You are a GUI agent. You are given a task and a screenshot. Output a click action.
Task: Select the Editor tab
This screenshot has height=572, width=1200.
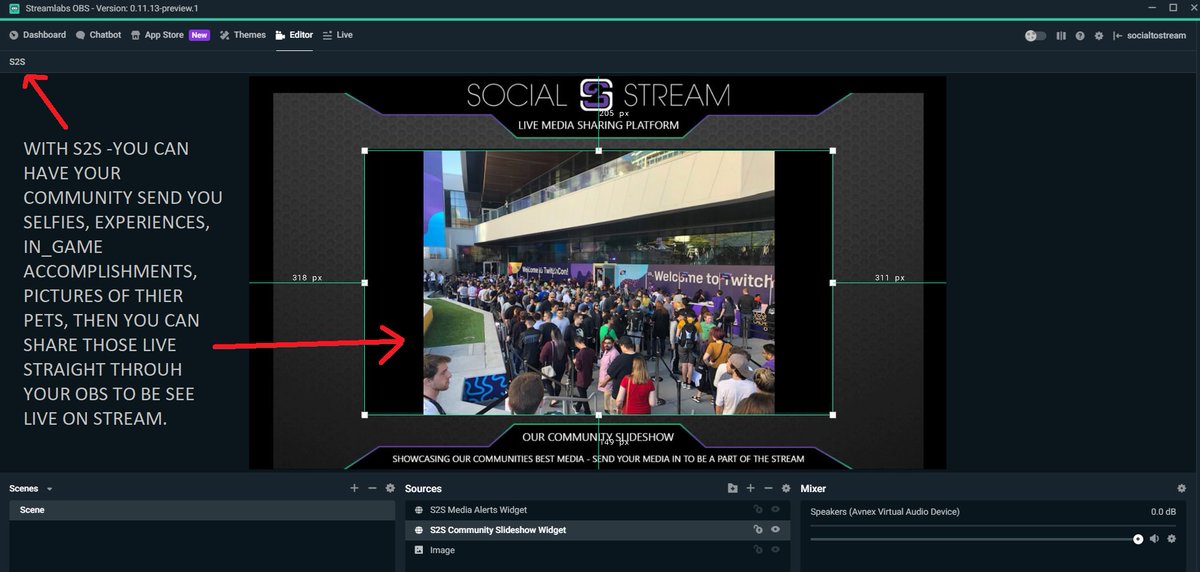pos(294,35)
